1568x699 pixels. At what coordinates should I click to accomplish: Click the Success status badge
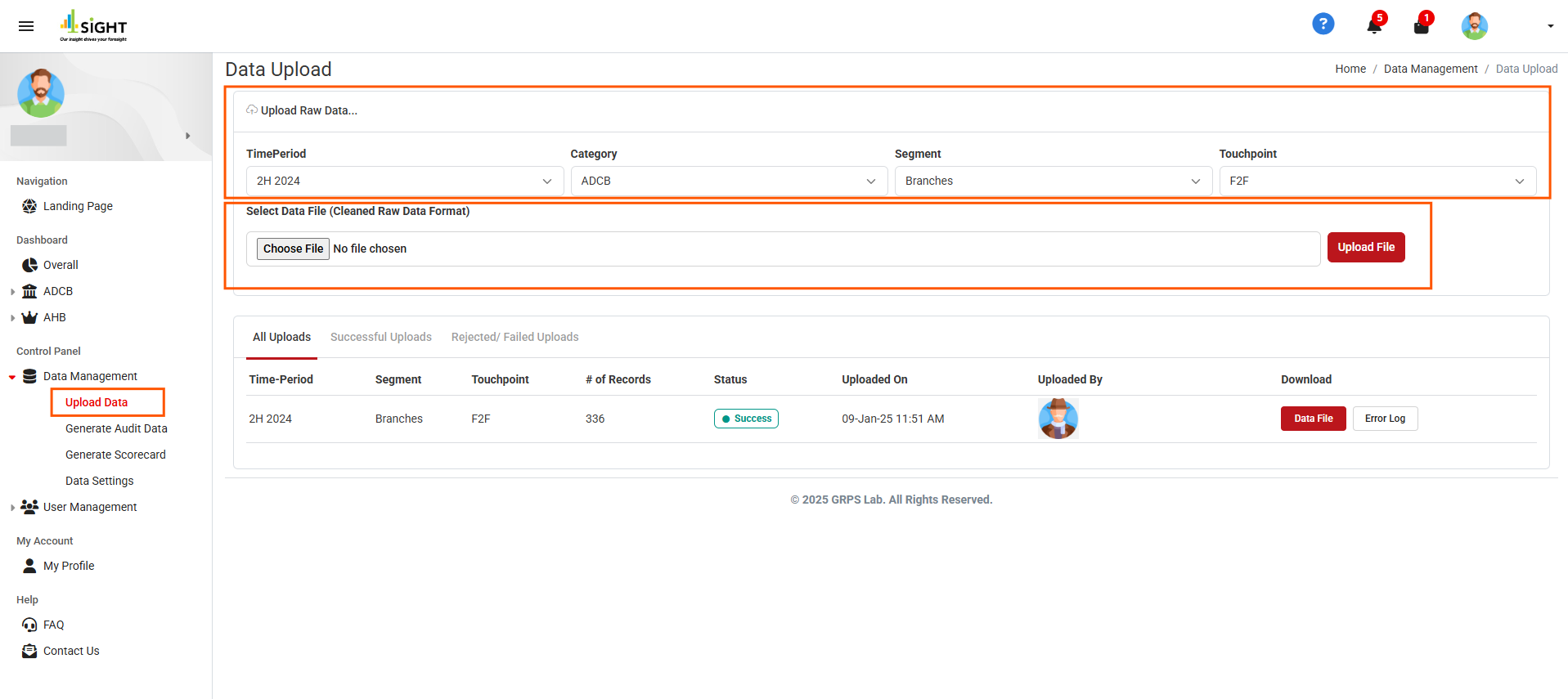[746, 419]
